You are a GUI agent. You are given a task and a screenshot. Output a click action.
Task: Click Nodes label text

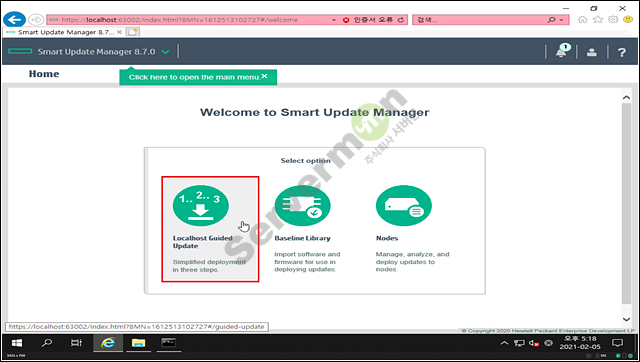click(x=387, y=238)
